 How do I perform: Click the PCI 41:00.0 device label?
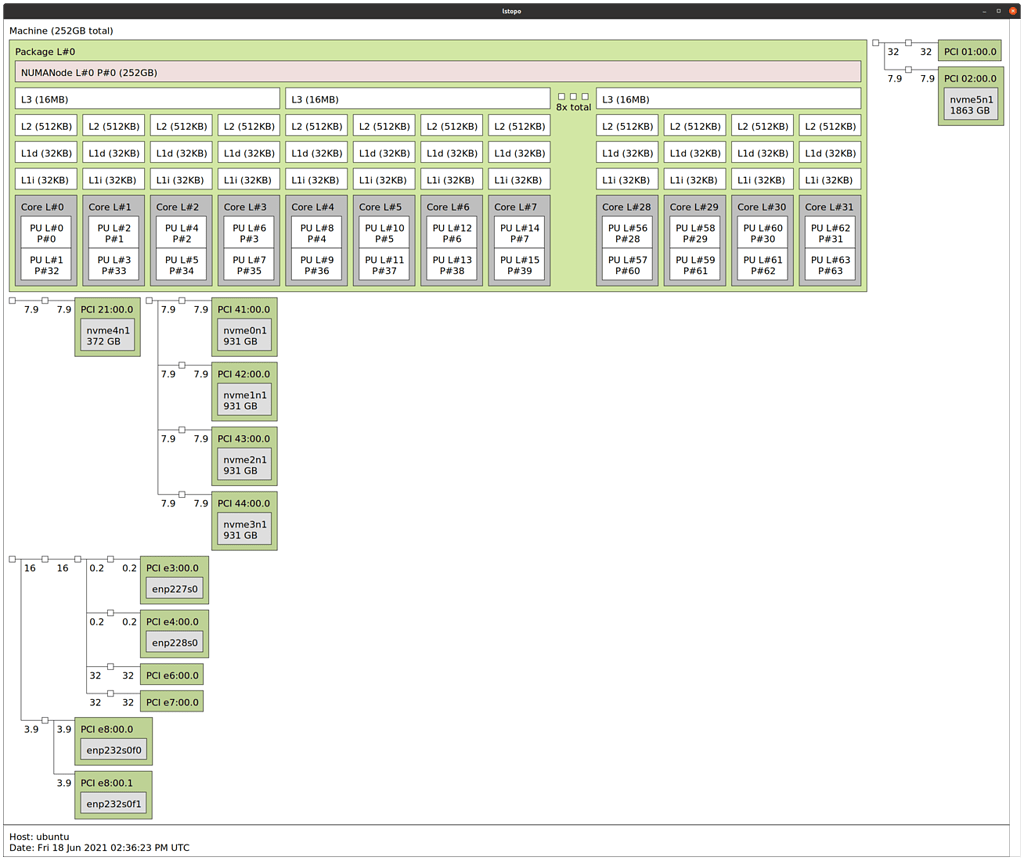pos(243,310)
